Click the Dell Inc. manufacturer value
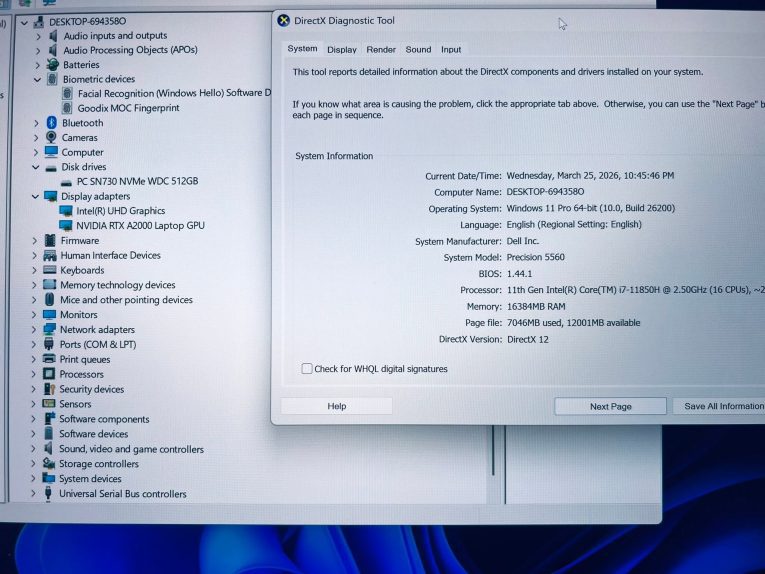 523,241
